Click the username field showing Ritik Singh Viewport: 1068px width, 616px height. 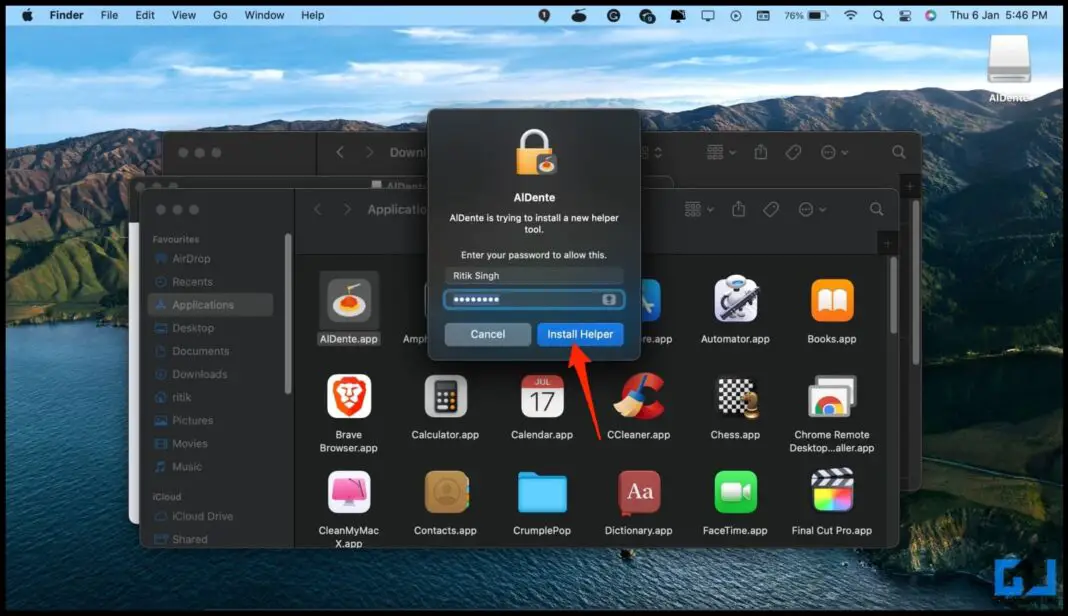coord(534,276)
